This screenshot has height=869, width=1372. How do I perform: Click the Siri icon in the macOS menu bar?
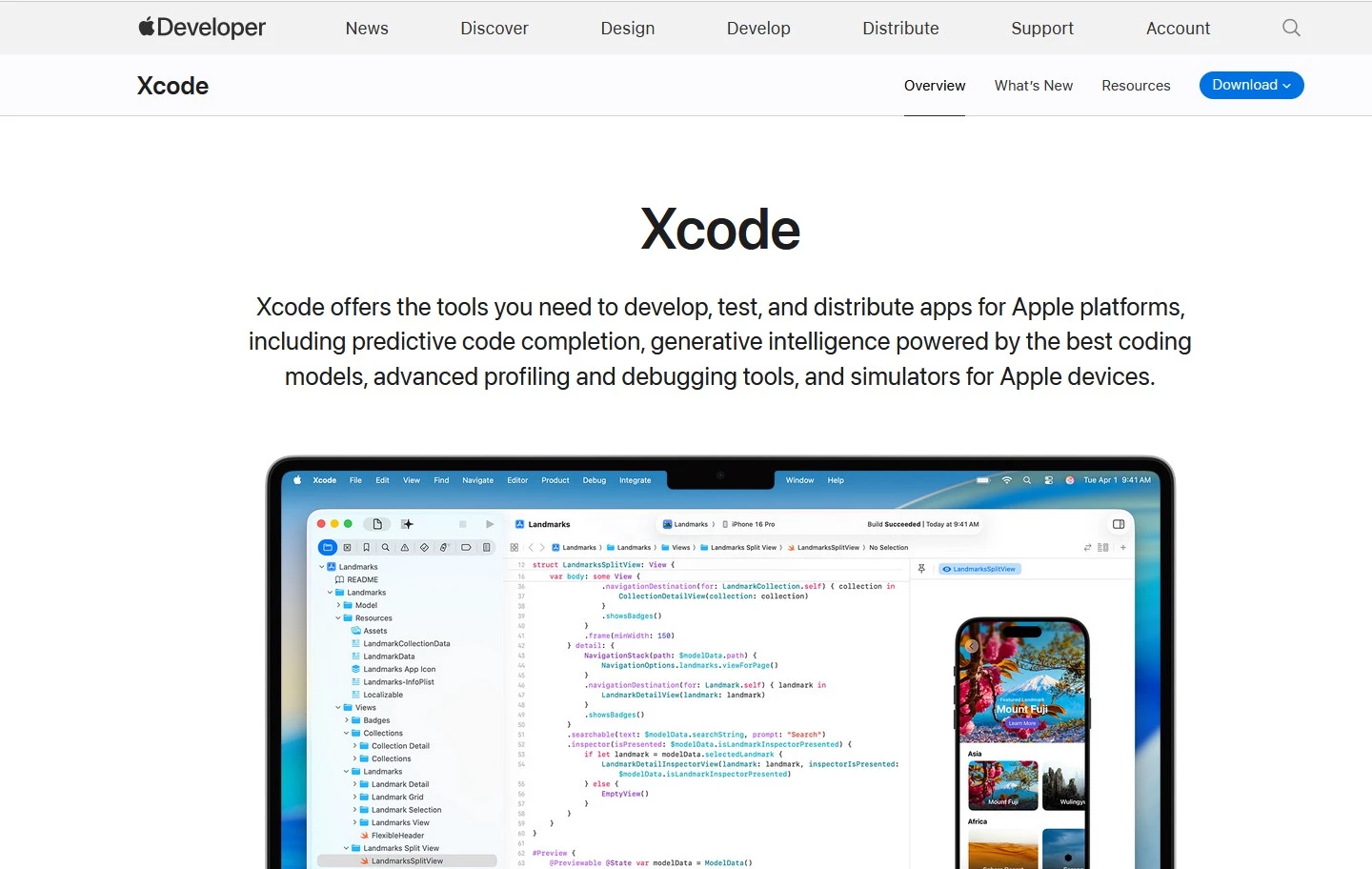click(x=1069, y=480)
